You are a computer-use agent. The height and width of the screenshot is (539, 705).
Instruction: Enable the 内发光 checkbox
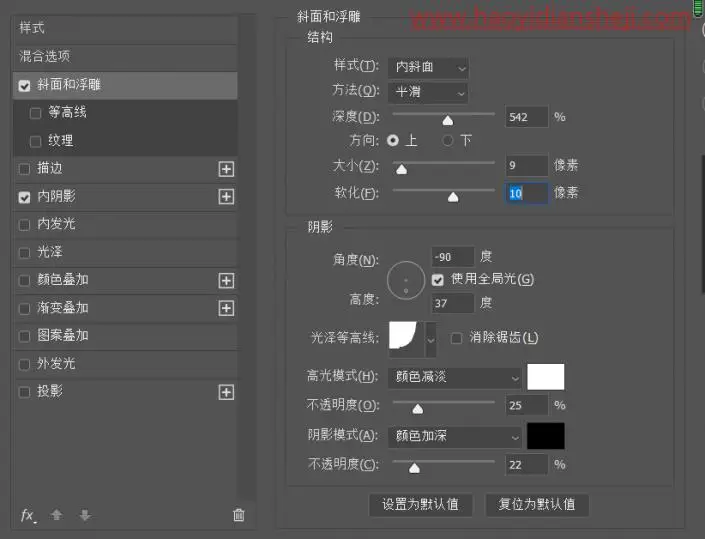click(x=24, y=225)
